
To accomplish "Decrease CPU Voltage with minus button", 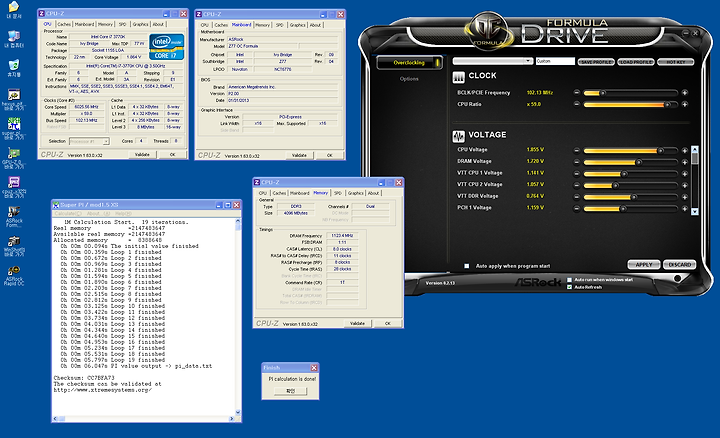I will click(577, 151).
